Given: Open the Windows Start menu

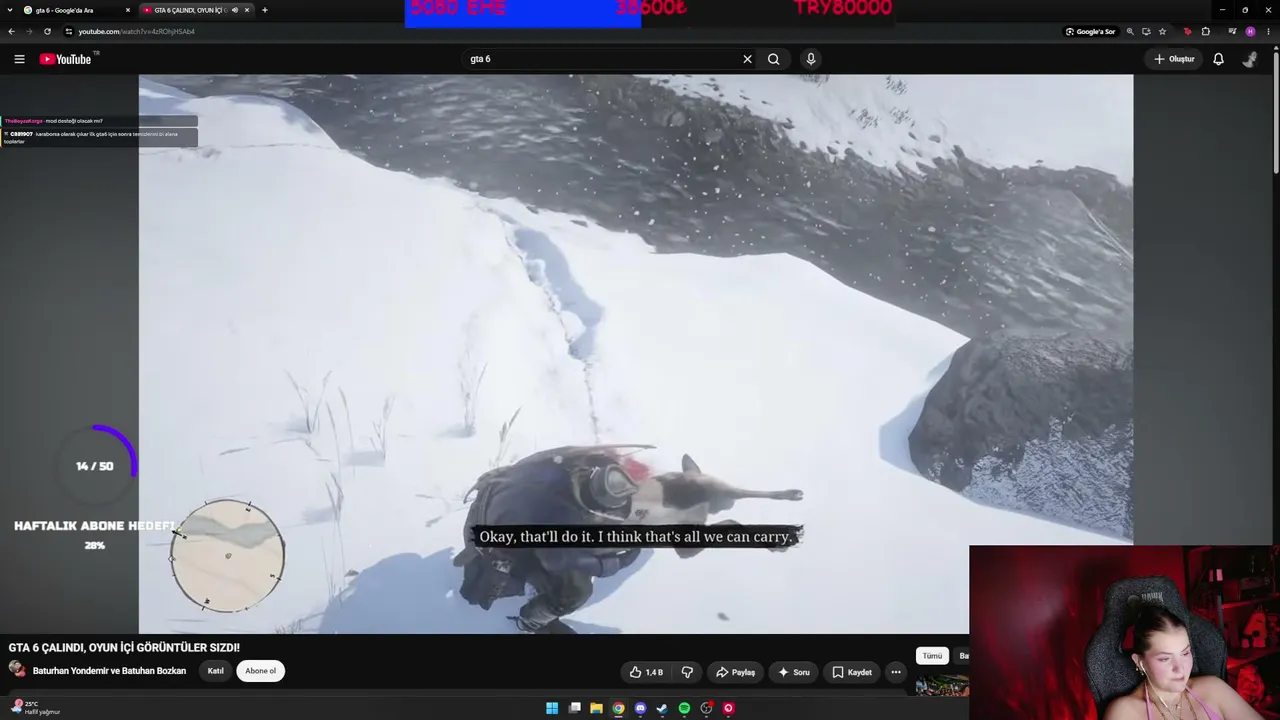Looking at the screenshot, I should click(x=552, y=708).
